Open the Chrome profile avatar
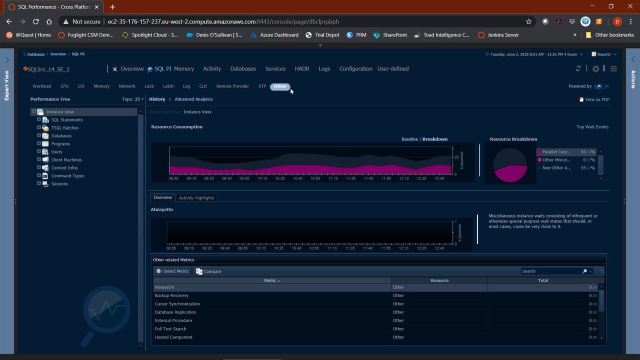This screenshot has height=360, width=640. [x=617, y=22]
